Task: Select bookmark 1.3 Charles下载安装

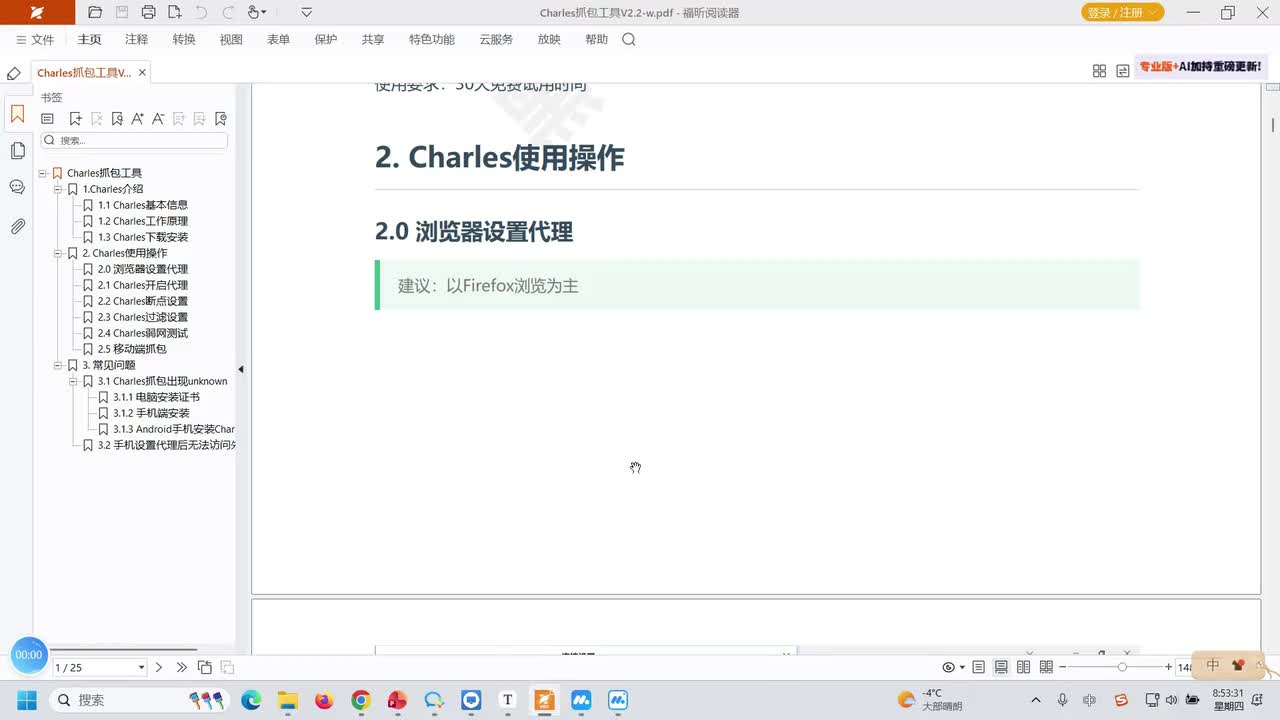Action: pyautogui.click(x=142, y=237)
